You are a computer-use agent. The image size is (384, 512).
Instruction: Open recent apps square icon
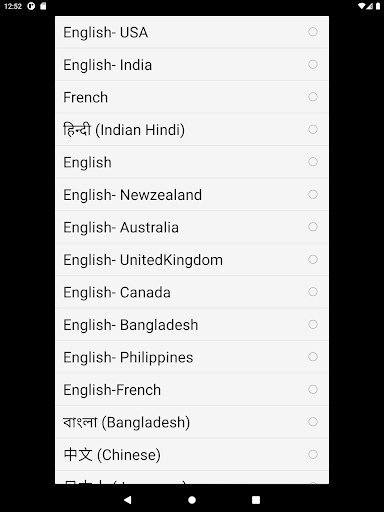(x=256, y=500)
